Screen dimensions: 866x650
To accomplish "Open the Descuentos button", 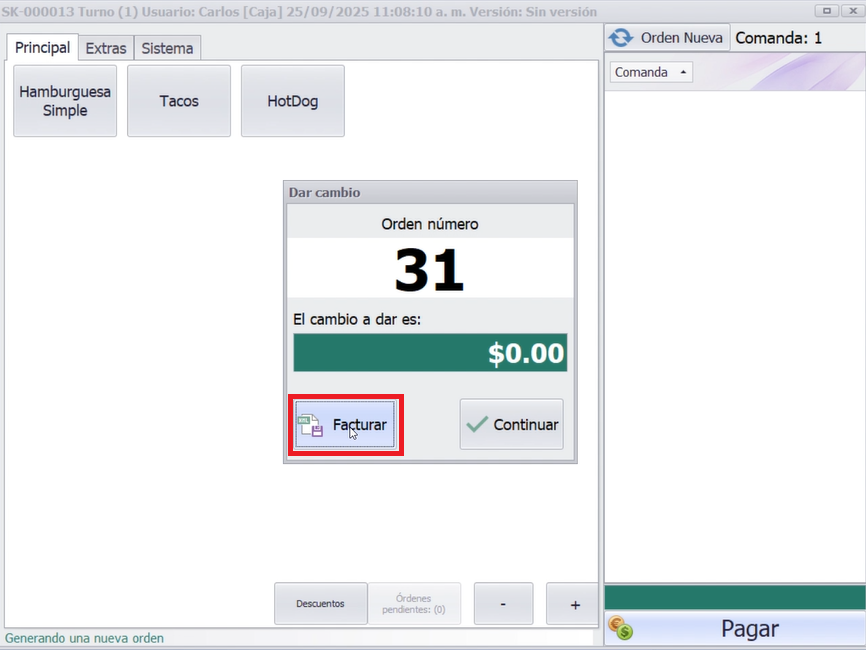I will 320,604.
